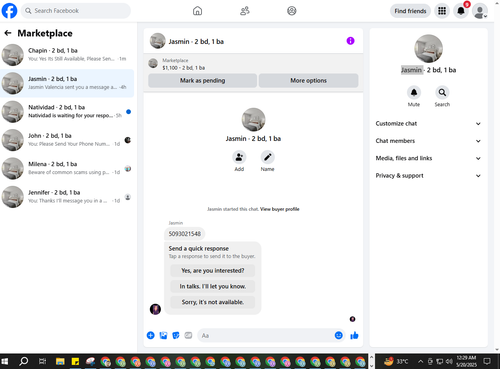The height and width of the screenshot is (369, 500).
Task: Open more actions plus icon in composer
Action: [151, 335]
